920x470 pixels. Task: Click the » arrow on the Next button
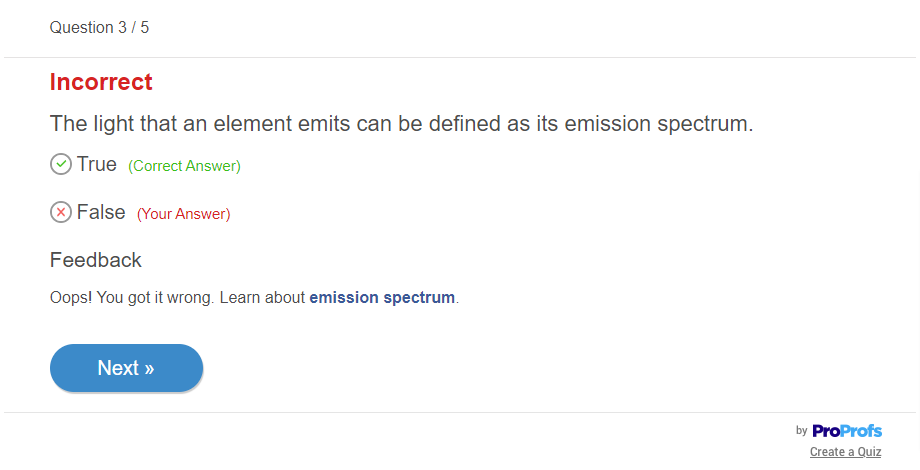pos(149,368)
